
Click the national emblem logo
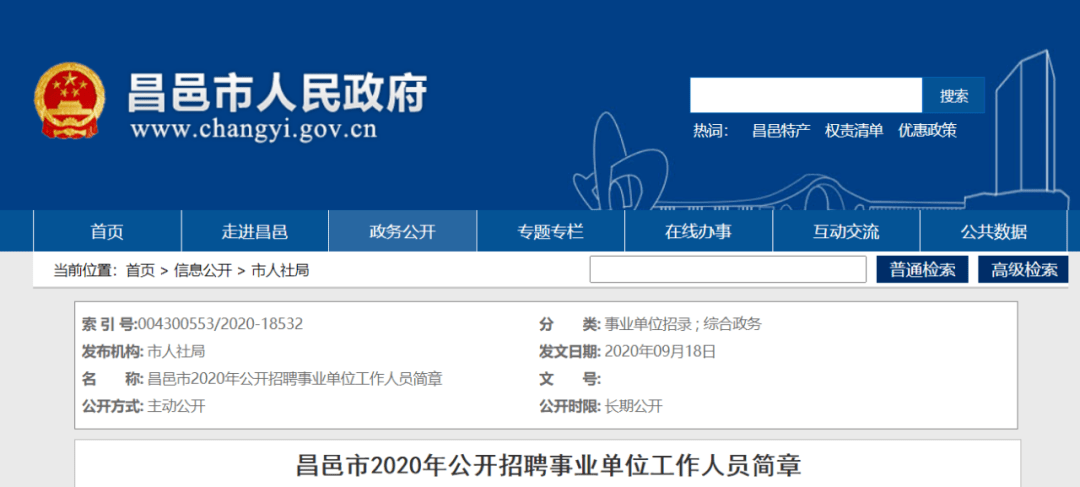[x=69, y=101]
